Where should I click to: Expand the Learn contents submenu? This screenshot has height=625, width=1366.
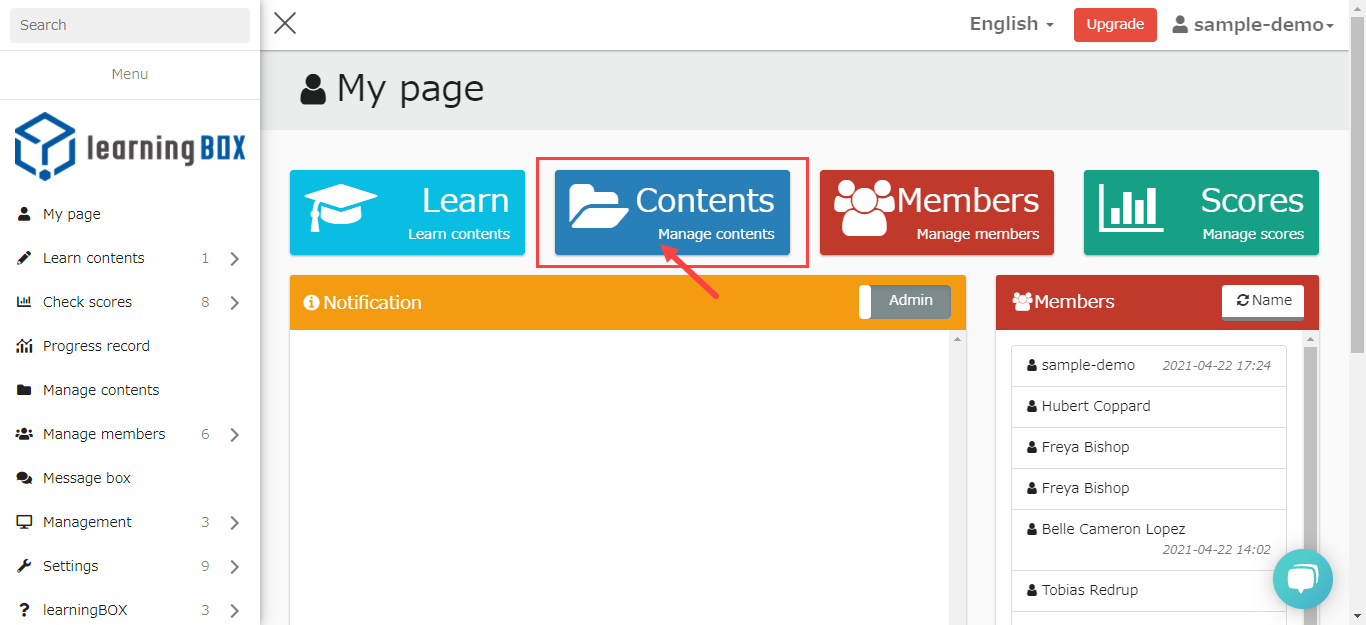234,259
